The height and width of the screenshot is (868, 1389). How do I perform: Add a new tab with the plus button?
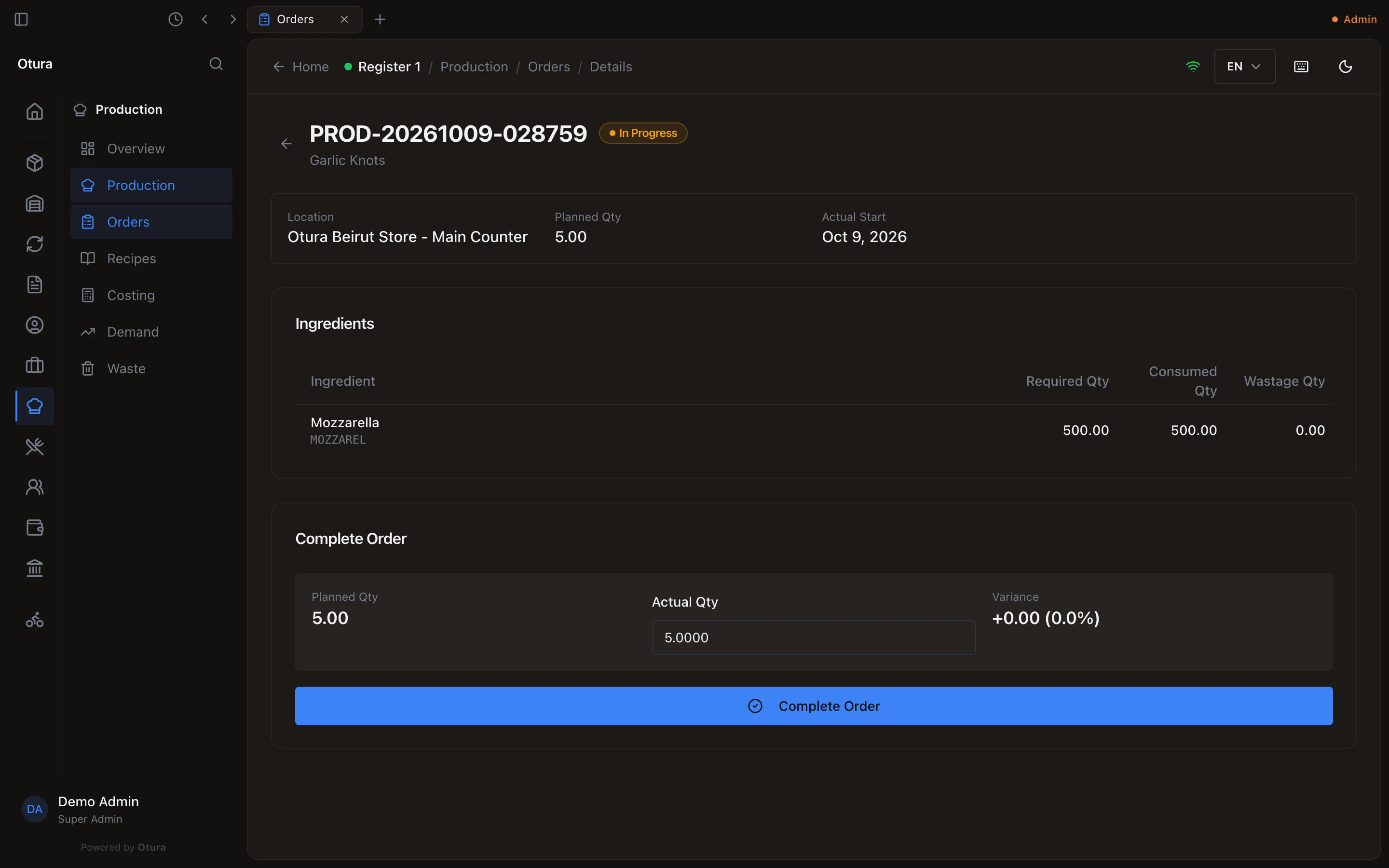pyautogui.click(x=380, y=19)
